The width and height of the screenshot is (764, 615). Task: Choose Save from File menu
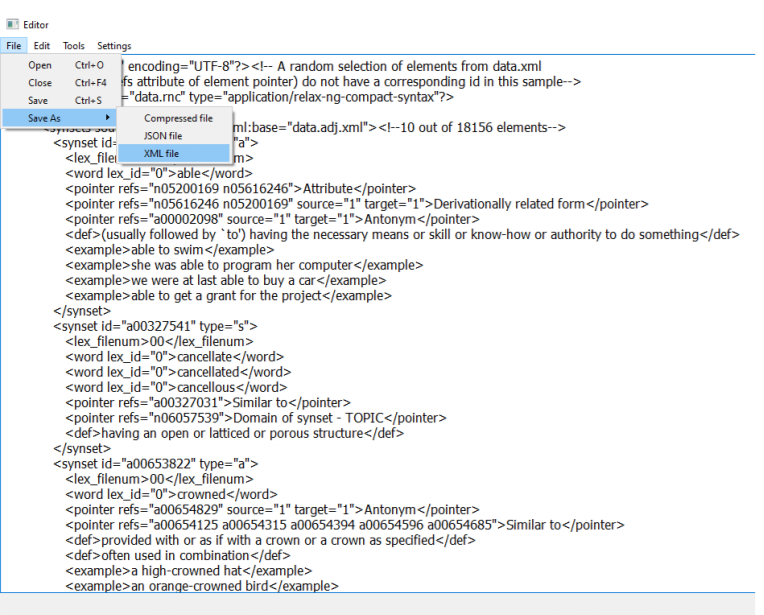pos(61,100)
